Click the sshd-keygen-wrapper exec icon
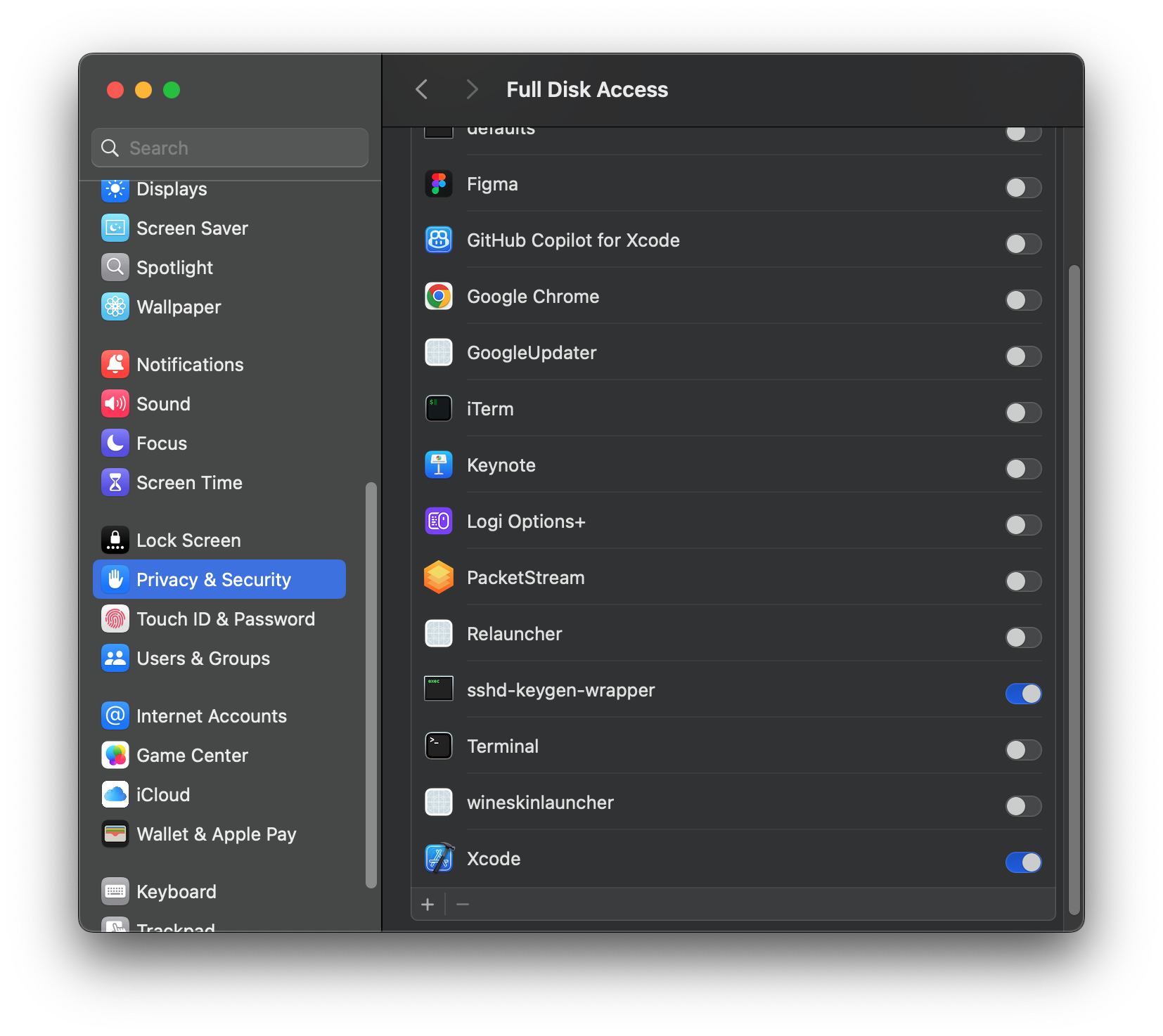 tap(439, 689)
